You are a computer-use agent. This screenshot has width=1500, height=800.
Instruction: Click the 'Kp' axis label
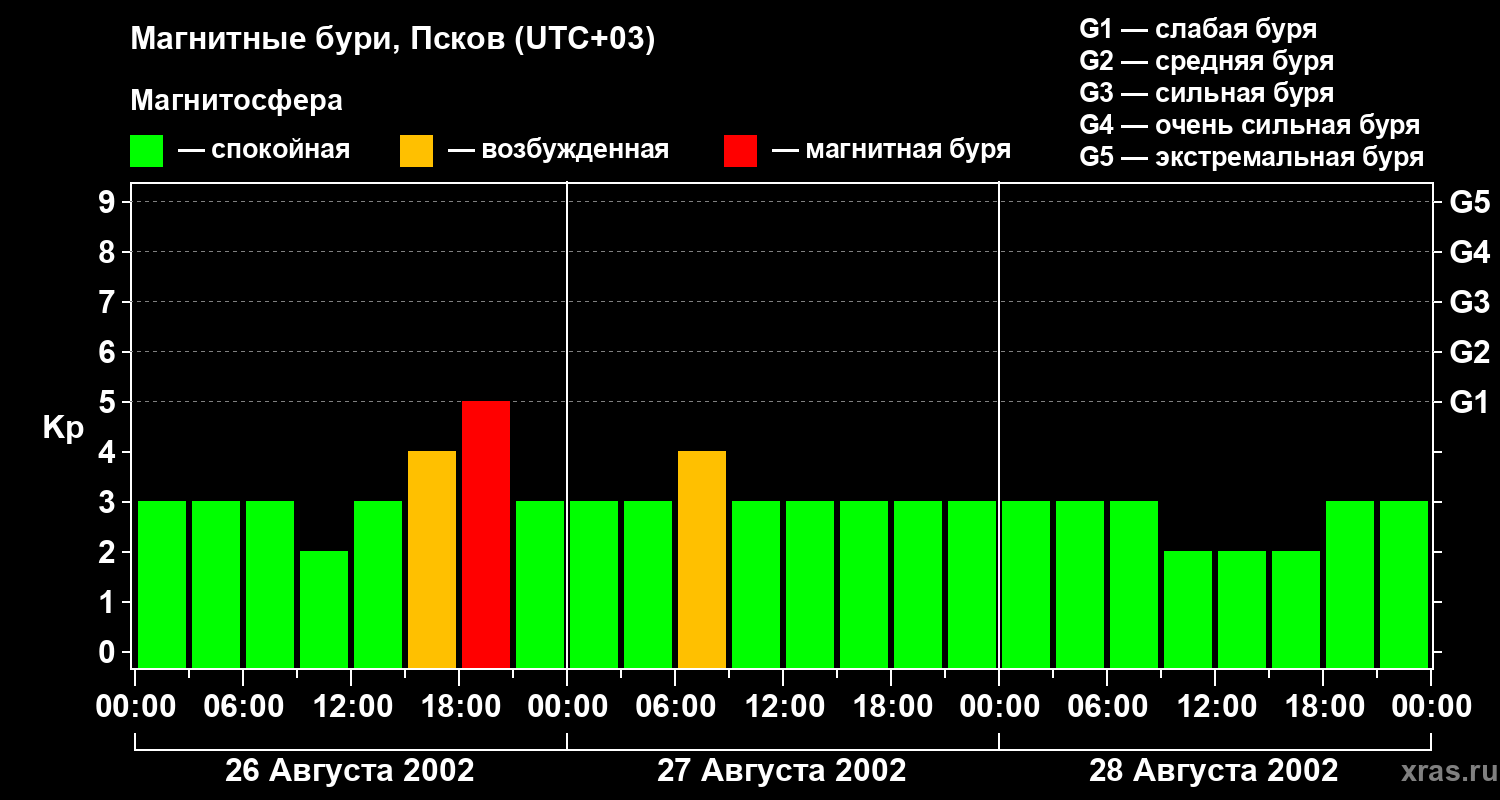click(63, 429)
